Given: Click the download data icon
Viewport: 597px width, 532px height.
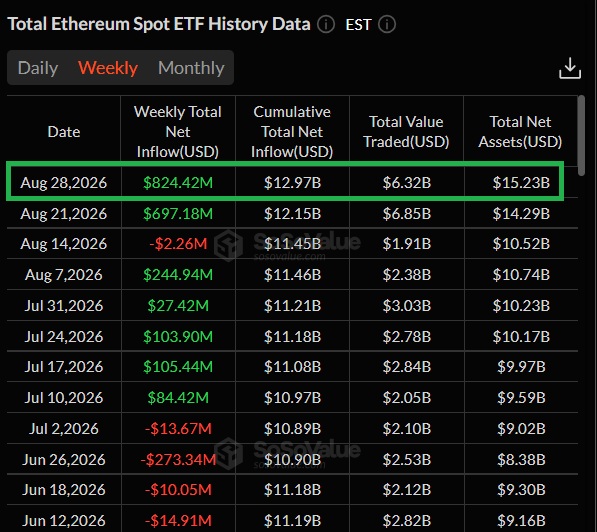Looking at the screenshot, I should (570, 68).
